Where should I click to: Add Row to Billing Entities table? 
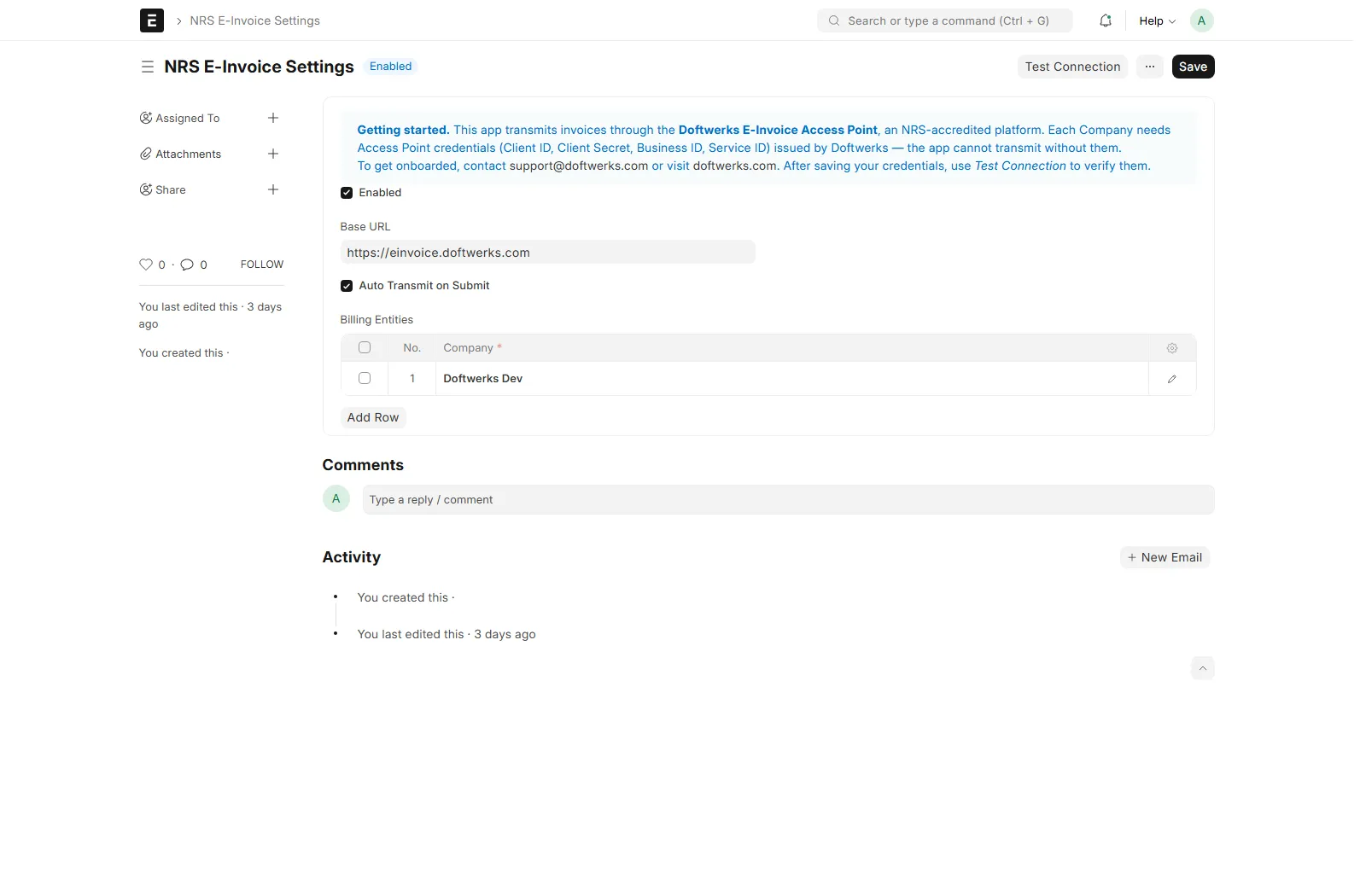click(373, 417)
